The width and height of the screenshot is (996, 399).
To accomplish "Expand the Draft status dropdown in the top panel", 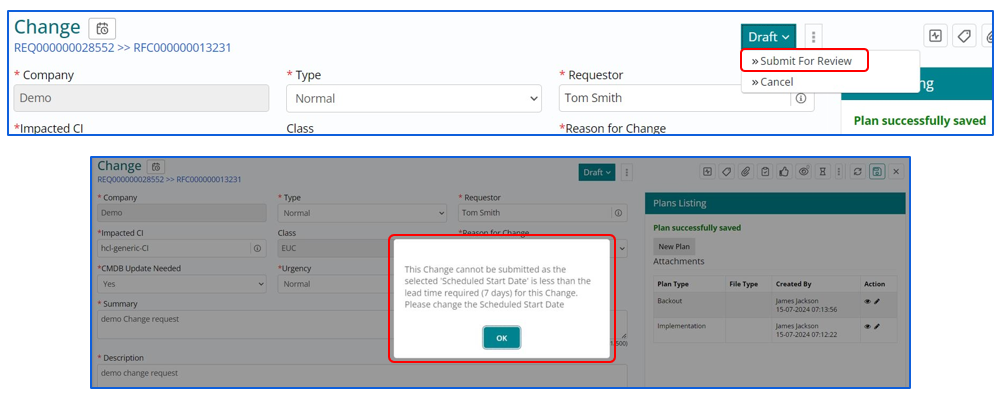I will pyautogui.click(x=768, y=37).
